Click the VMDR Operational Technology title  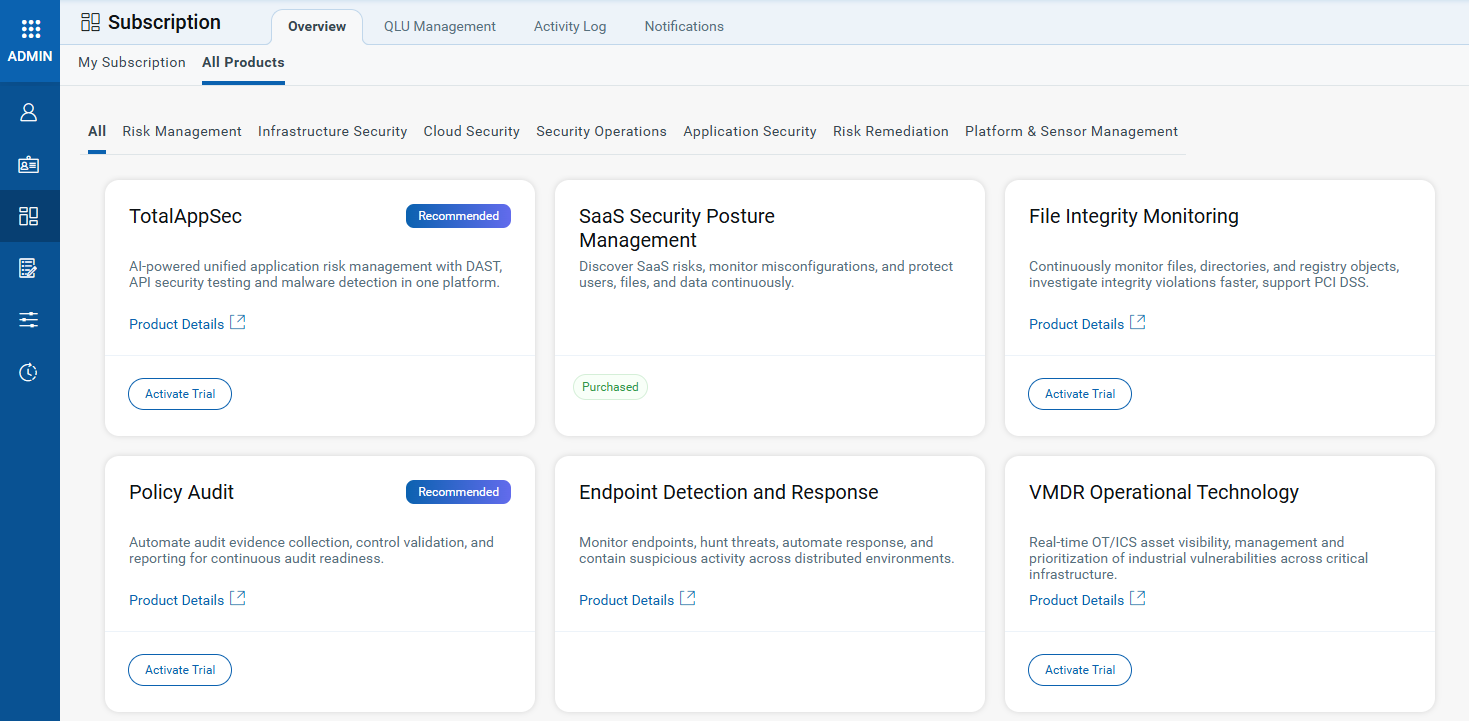[x=1164, y=492]
